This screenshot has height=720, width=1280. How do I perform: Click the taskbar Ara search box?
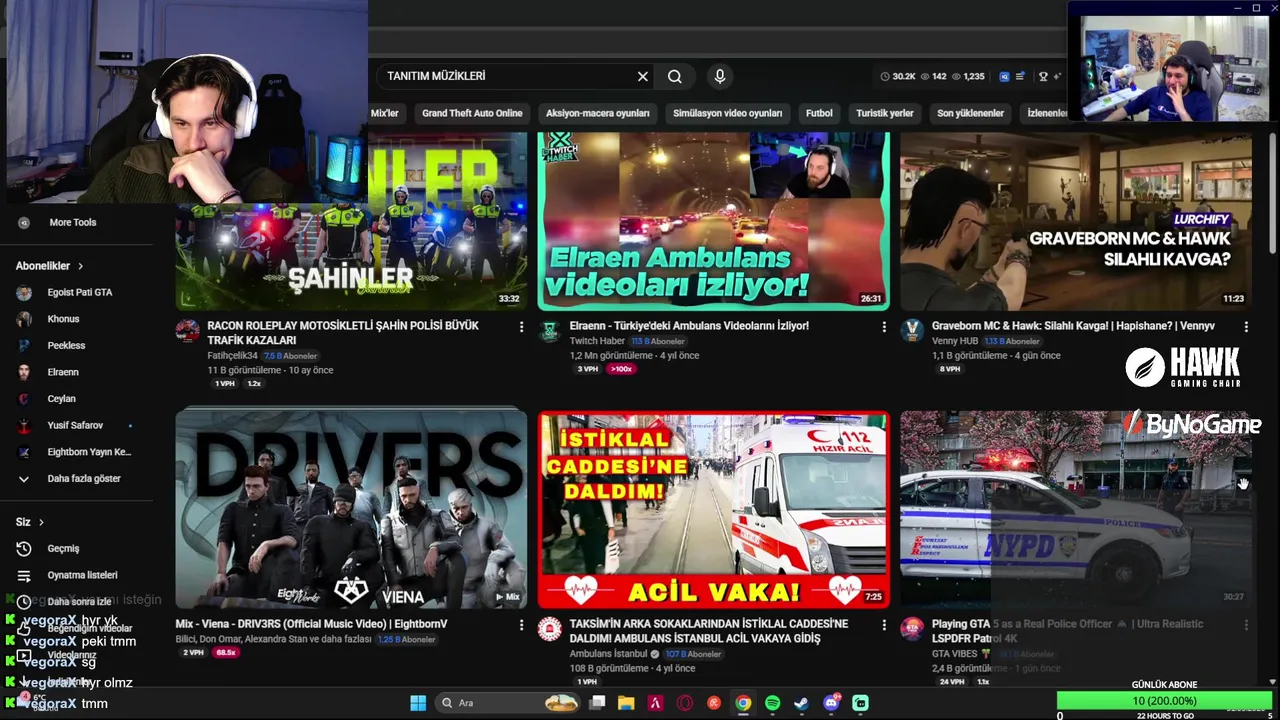coord(509,703)
